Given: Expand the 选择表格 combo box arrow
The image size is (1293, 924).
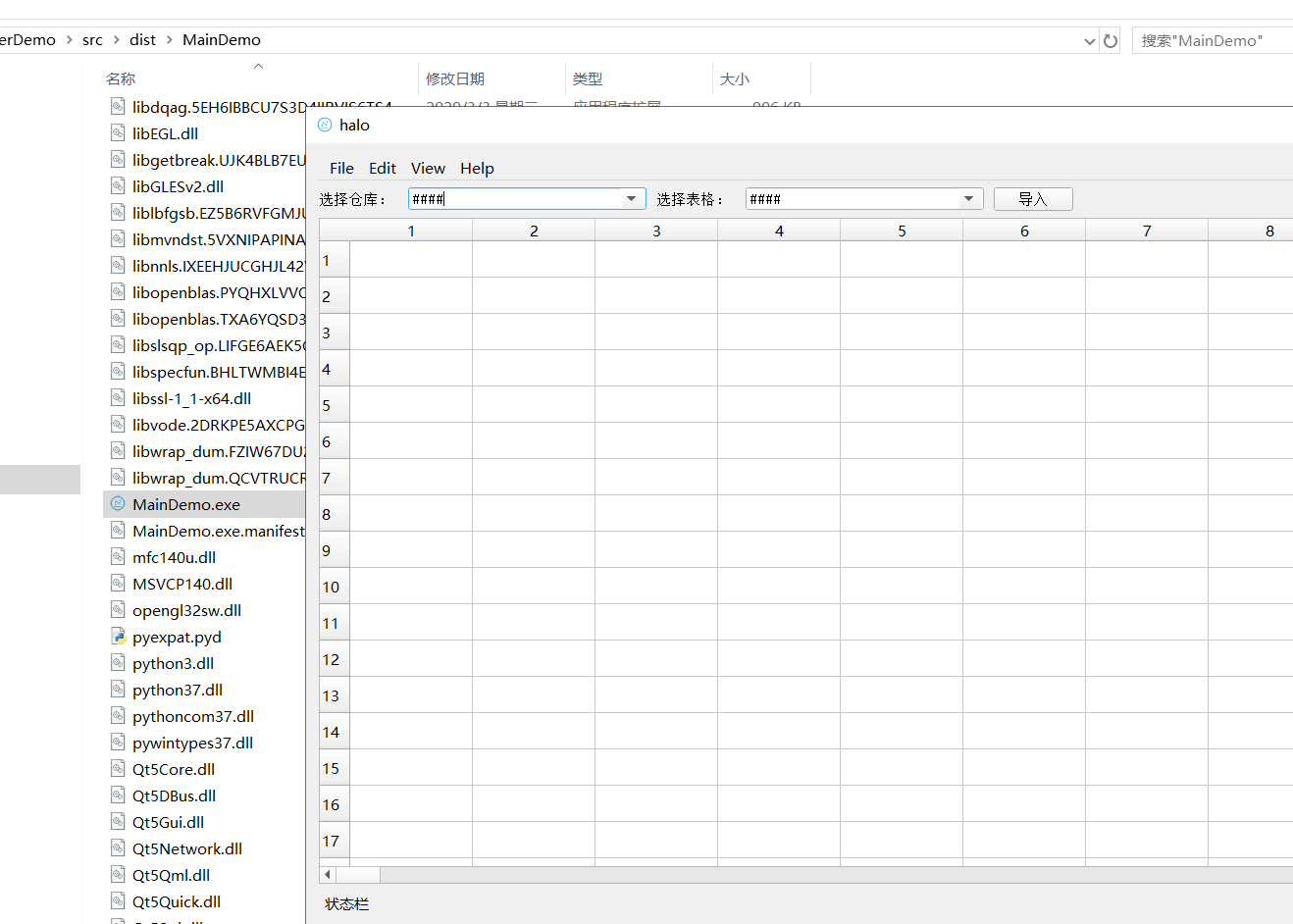Looking at the screenshot, I should point(969,199).
